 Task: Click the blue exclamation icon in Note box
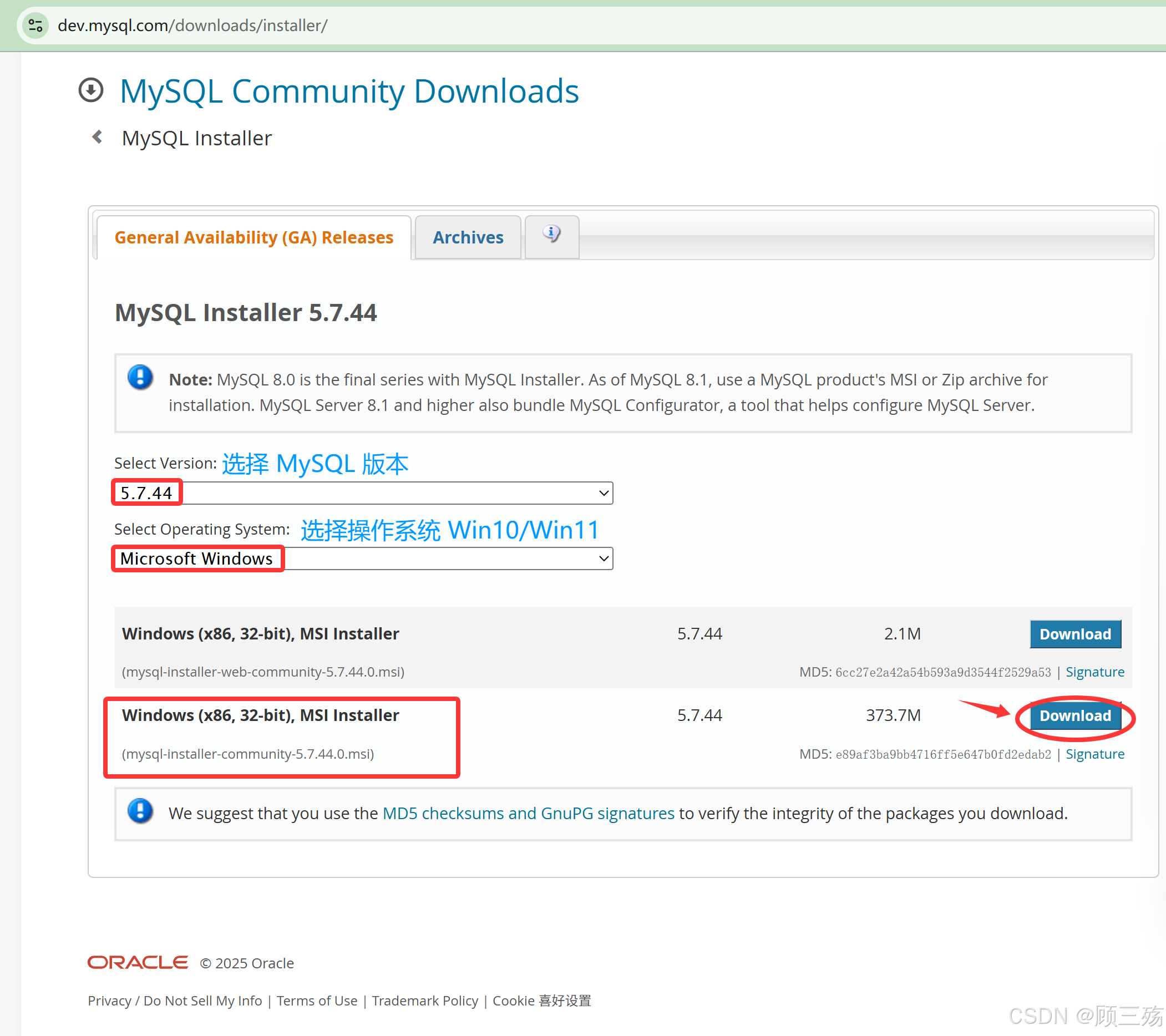pyautogui.click(x=140, y=378)
